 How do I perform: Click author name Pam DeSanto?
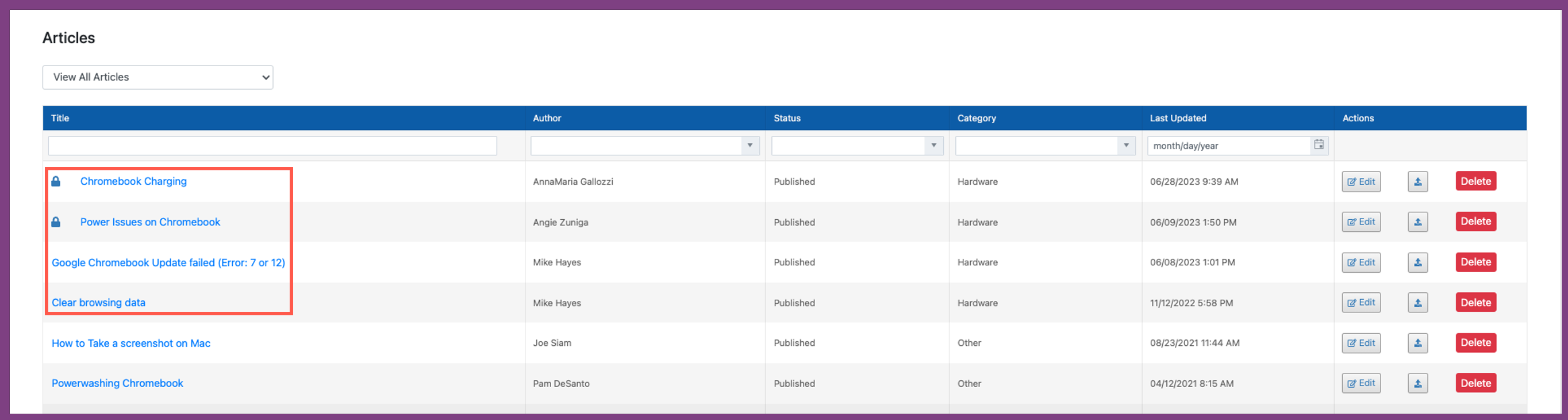561,383
